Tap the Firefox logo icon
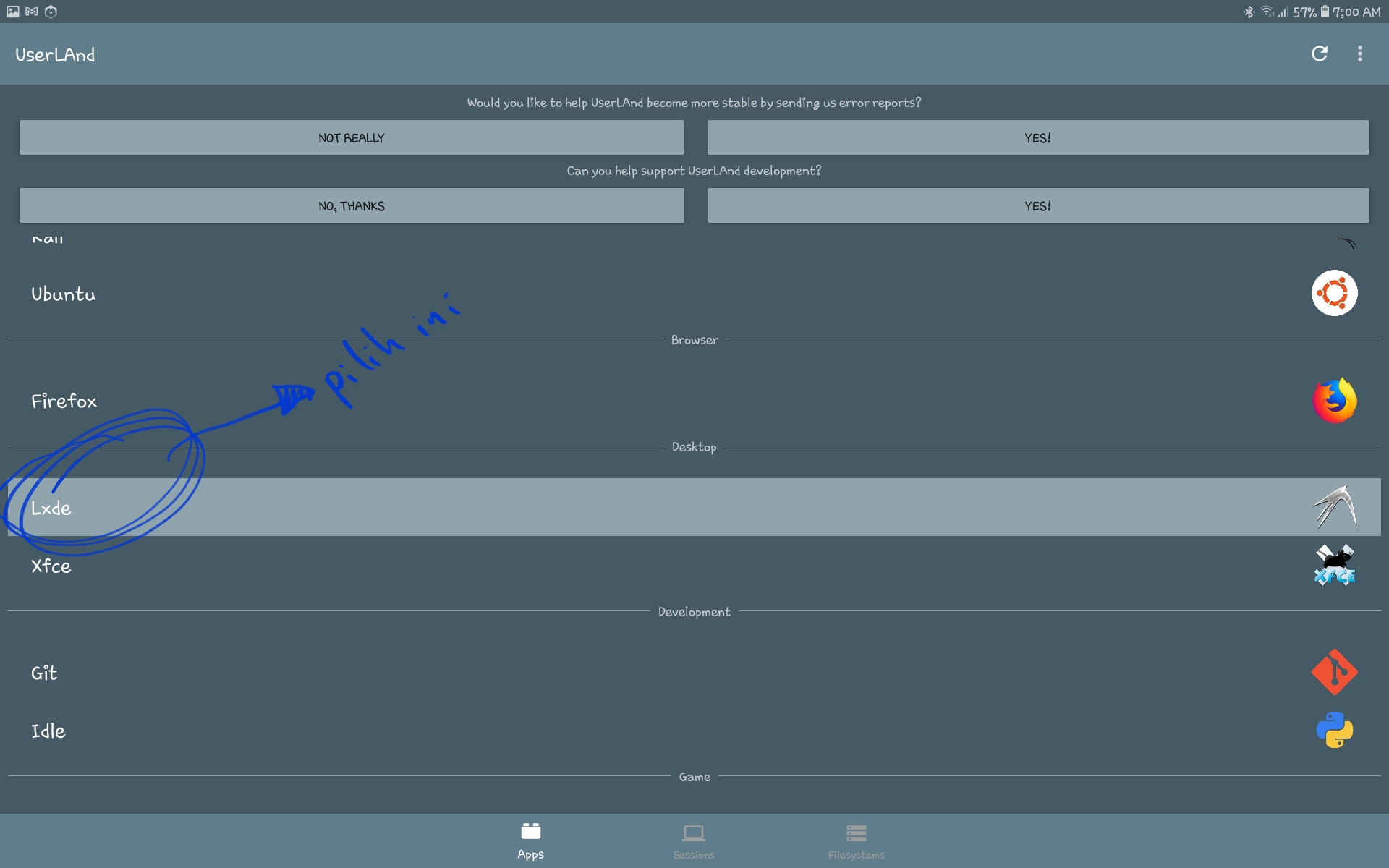This screenshot has height=868, width=1389. [x=1335, y=400]
